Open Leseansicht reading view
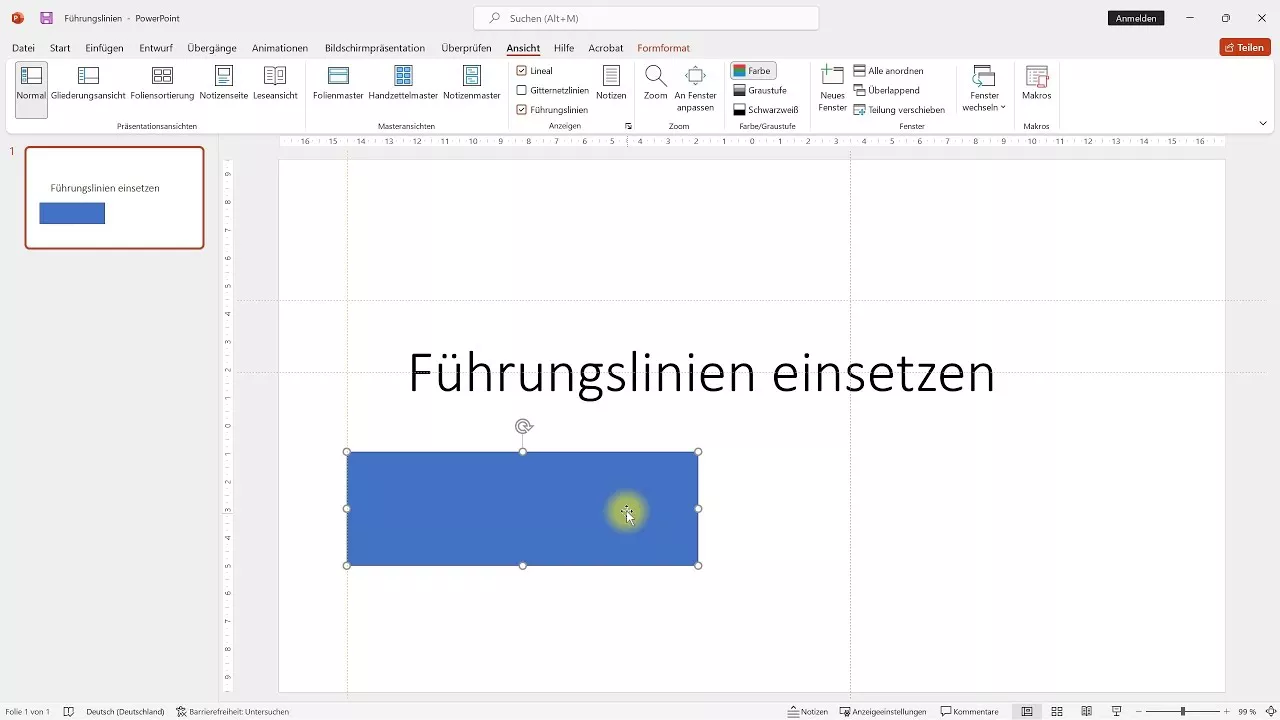This screenshot has width=1280, height=720. [x=275, y=84]
